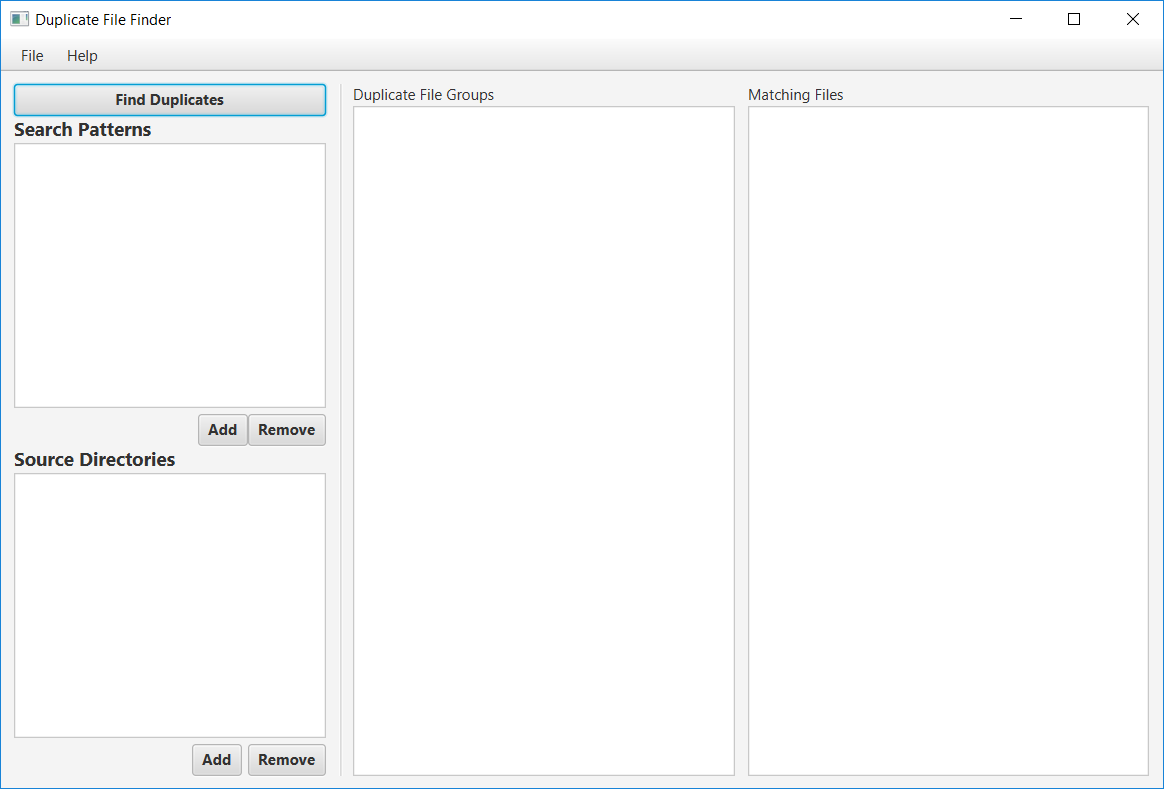Open the Help menu
The height and width of the screenshot is (789, 1164).
82,56
